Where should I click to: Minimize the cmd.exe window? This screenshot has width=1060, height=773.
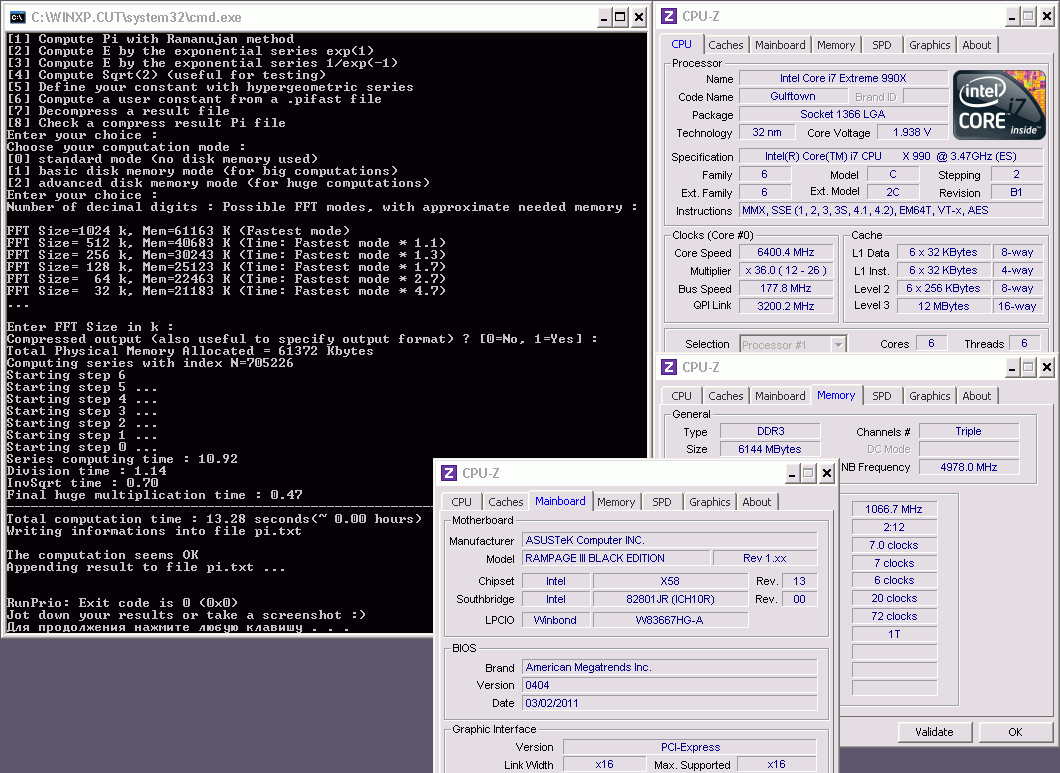pos(604,18)
